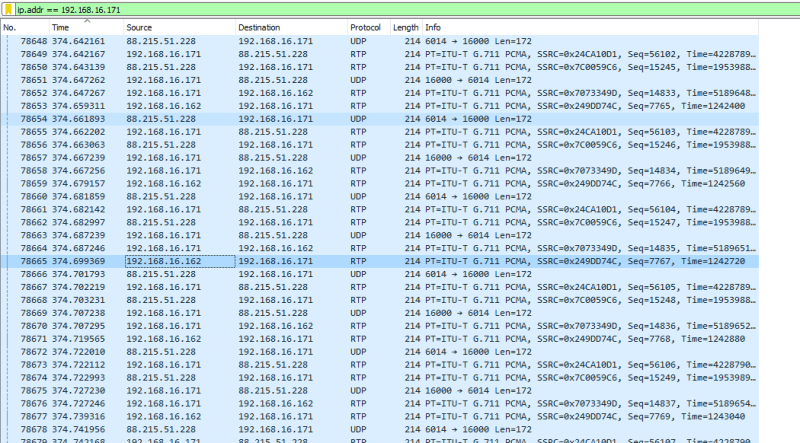Select packet row 78675
This screenshot has width=800, height=443.
click(x=380, y=390)
